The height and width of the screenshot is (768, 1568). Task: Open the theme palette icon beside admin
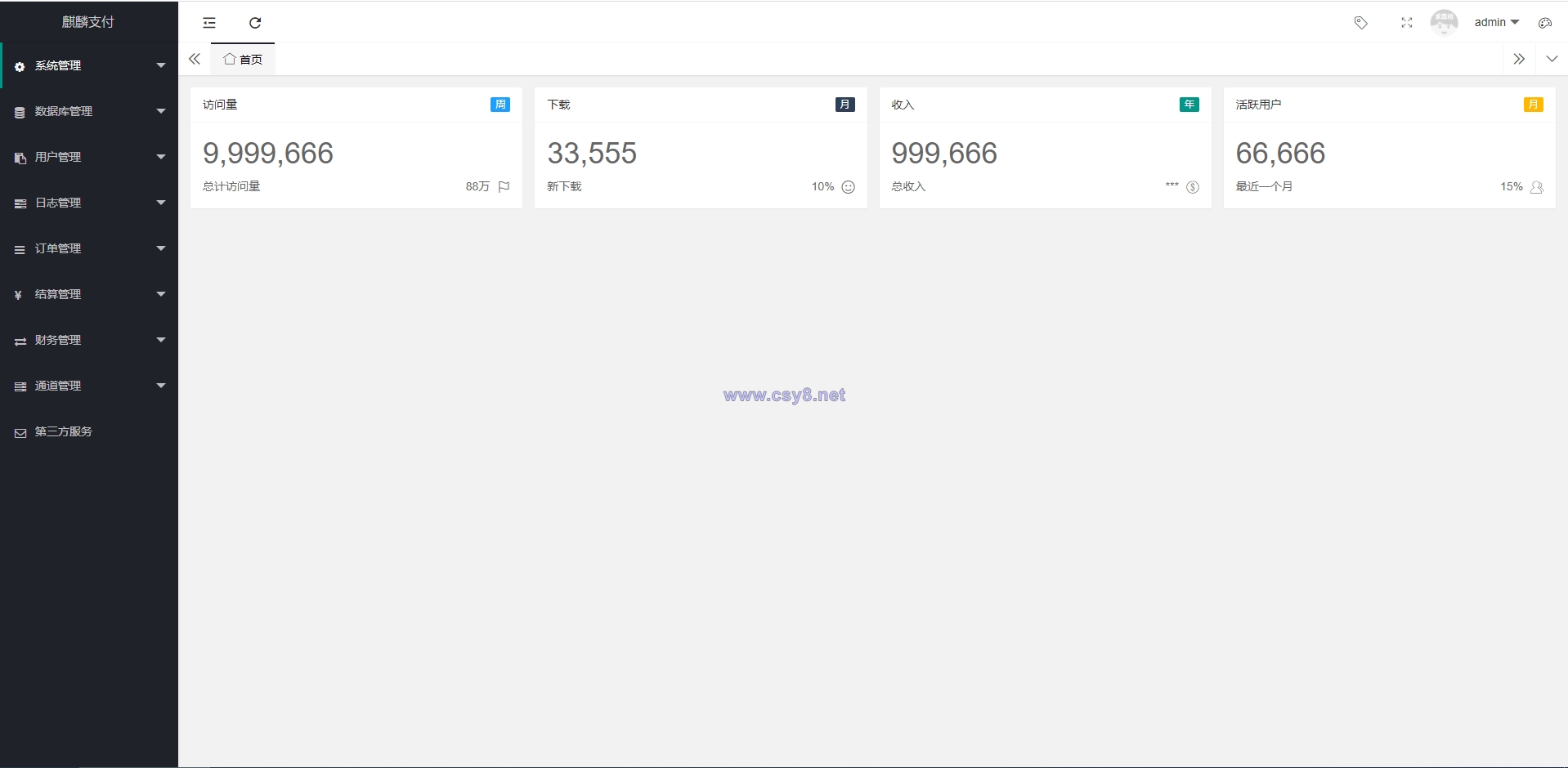(1545, 23)
